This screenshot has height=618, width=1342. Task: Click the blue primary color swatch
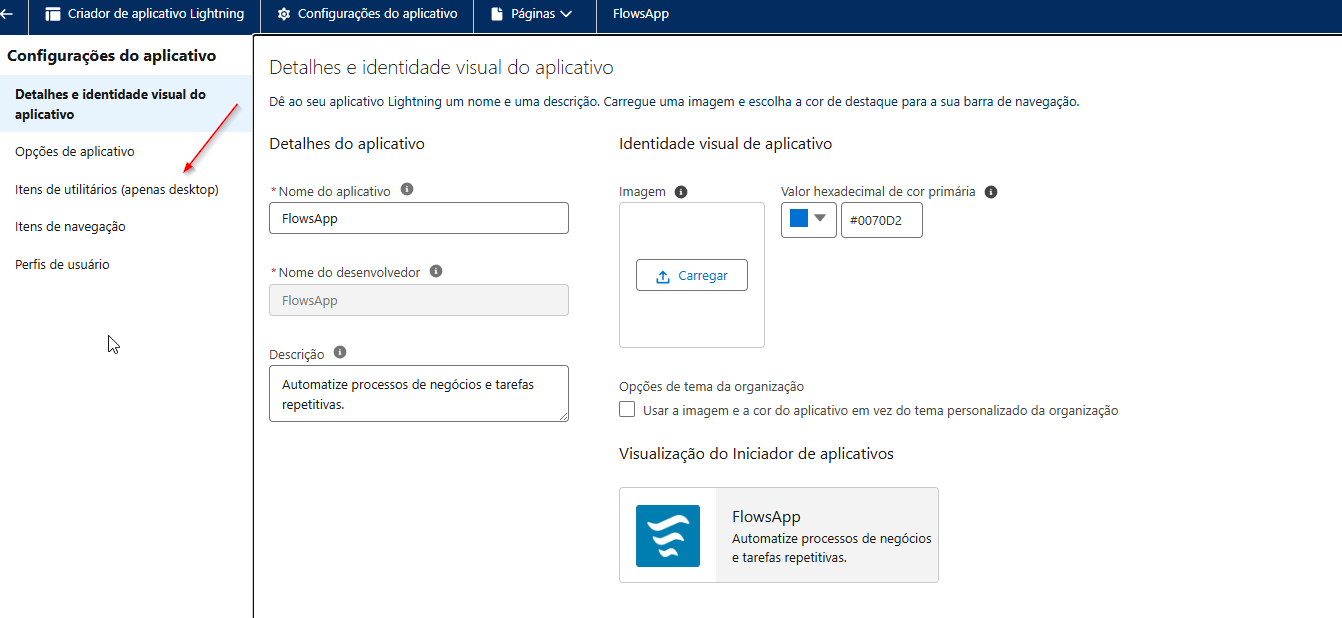point(798,218)
